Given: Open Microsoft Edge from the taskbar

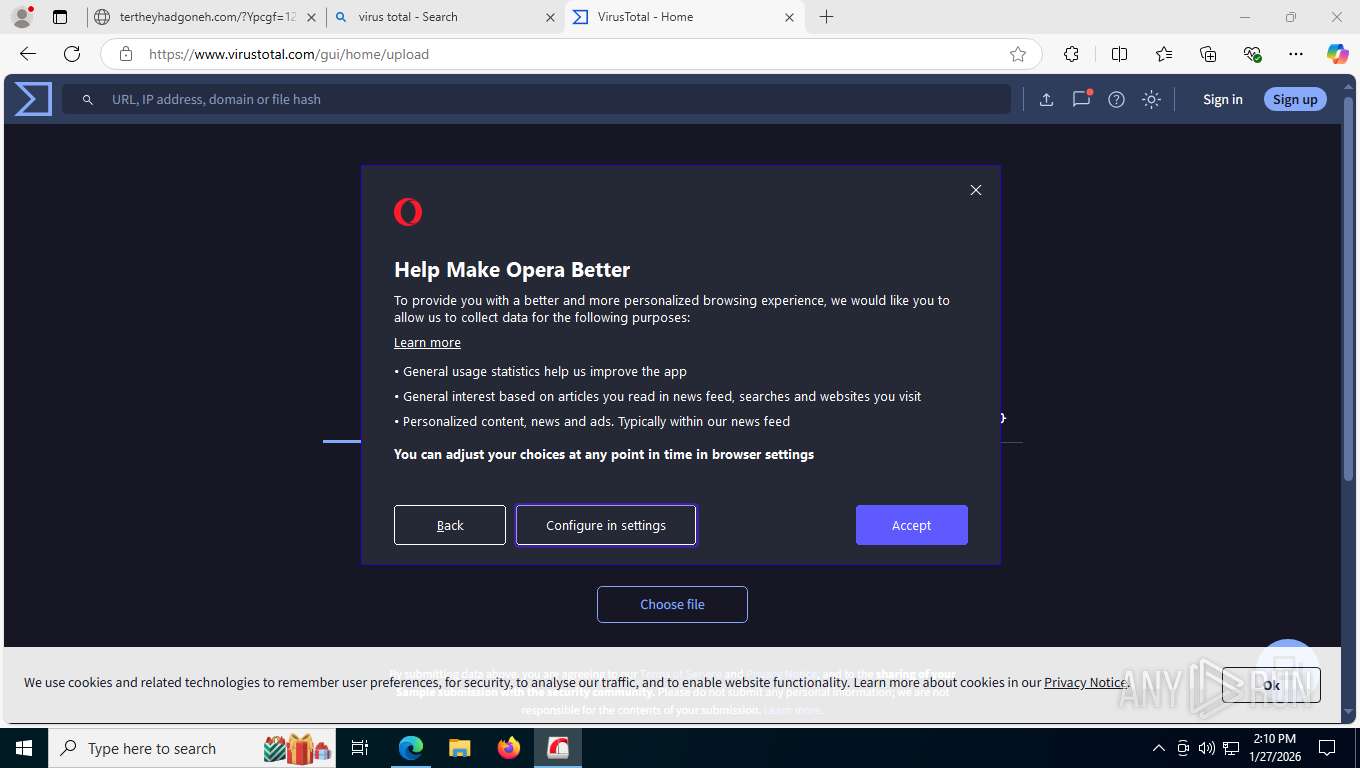Looking at the screenshot, I should [x=410, y=748].
